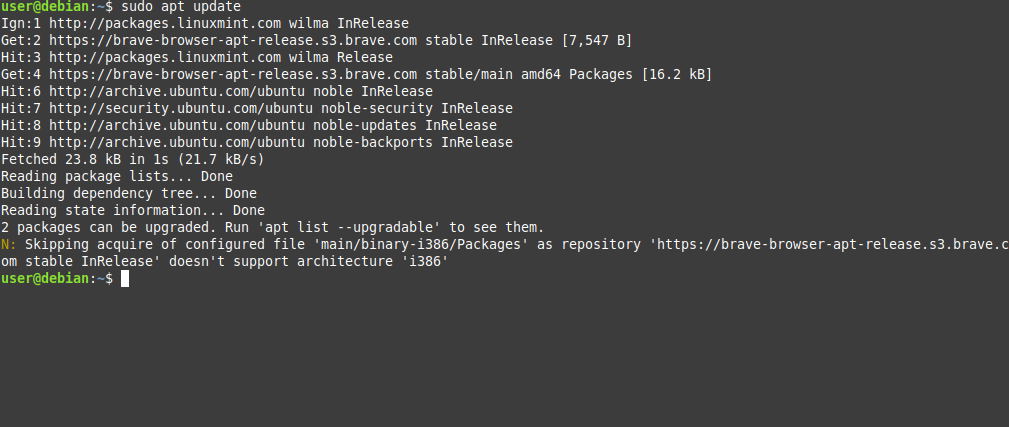Click the blinking cursor block at the prompt
The height and width of the screenshot is (427, 1009).
point(125,278)
